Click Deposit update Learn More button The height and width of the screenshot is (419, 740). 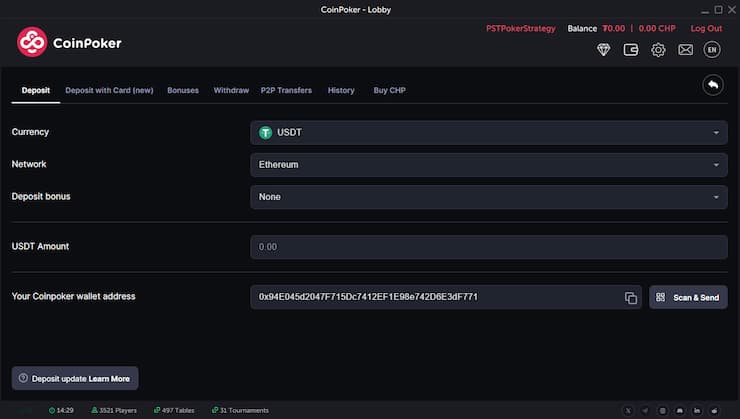[x=75, y=378]
